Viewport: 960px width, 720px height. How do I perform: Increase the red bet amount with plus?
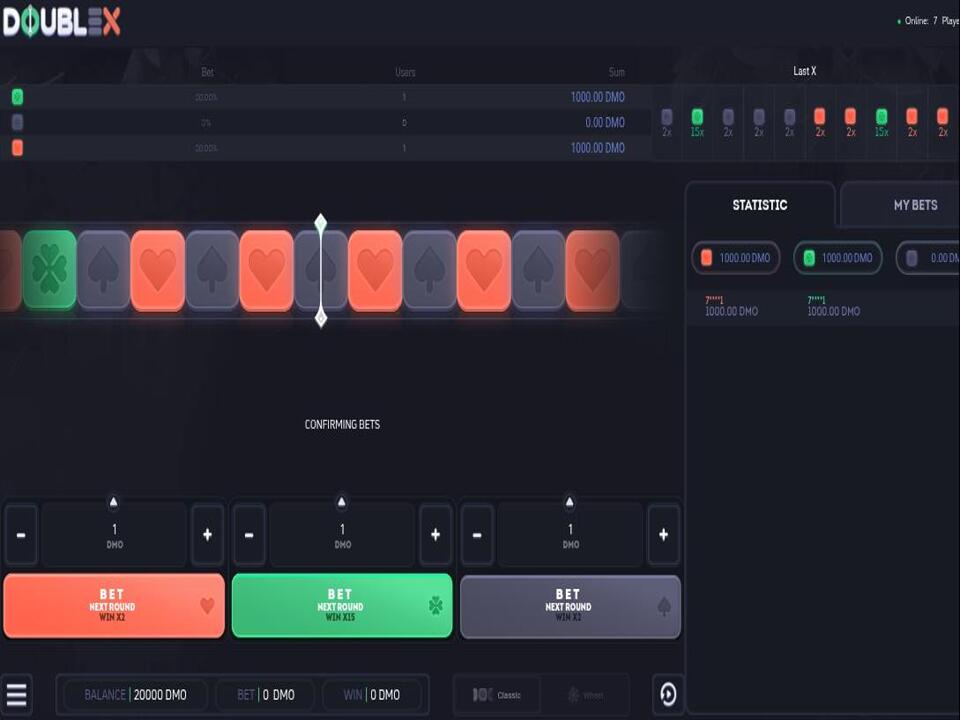[x=207, y=535]
